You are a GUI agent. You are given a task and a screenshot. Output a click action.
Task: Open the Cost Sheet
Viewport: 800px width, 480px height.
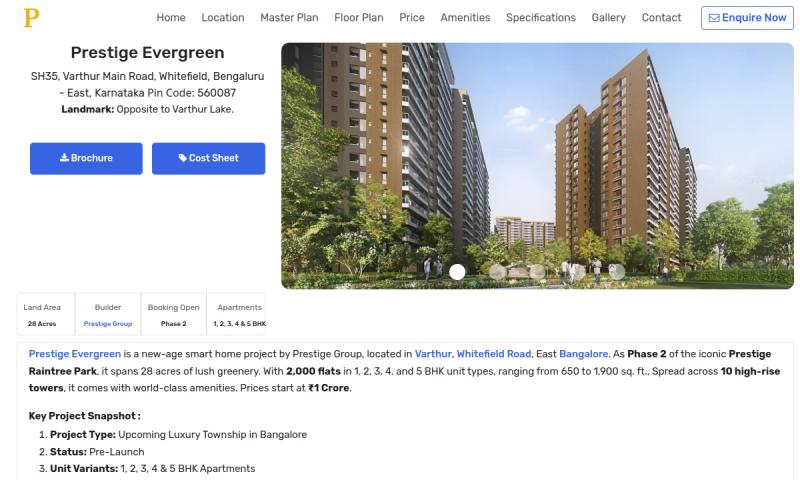click(209, 158)
